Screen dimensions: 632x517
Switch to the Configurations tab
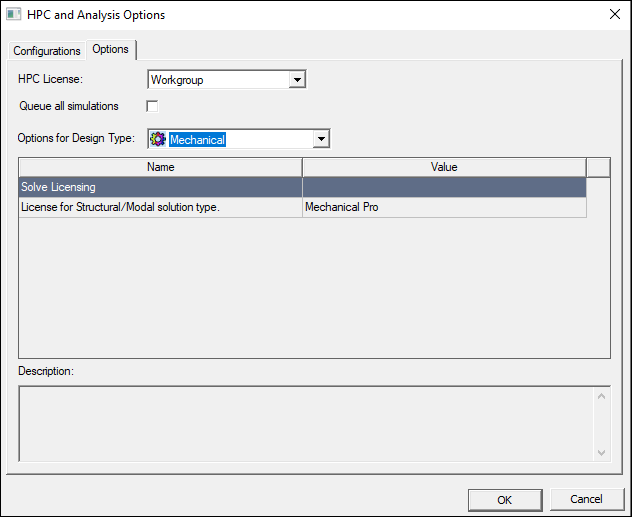[46, 51]
